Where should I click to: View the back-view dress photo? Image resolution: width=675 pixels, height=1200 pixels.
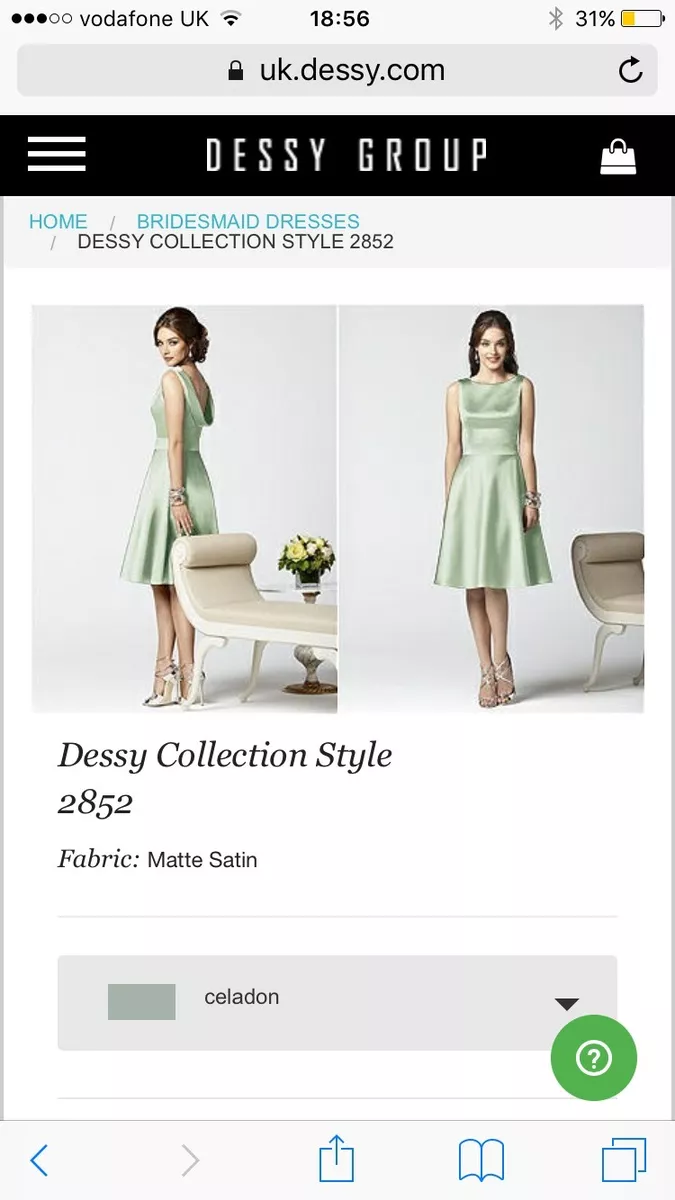(x=184, y=508)
